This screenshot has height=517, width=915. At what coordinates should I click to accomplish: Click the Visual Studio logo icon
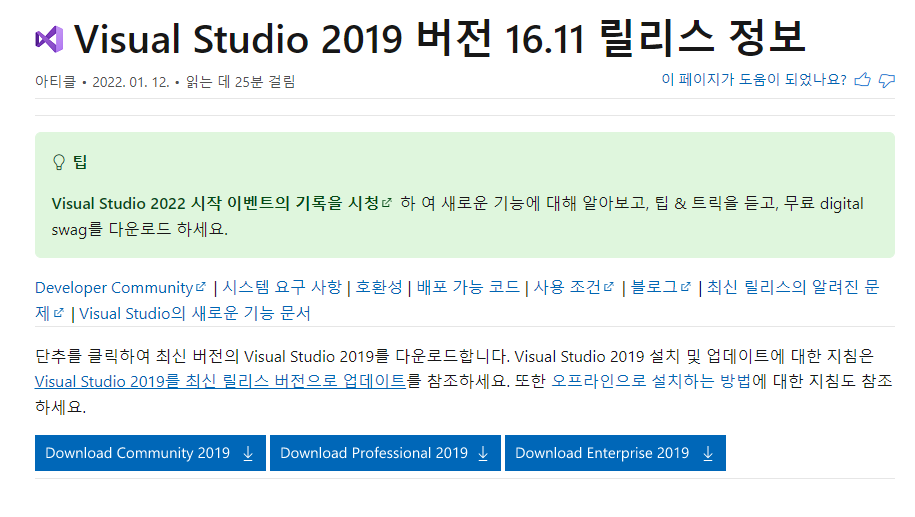pyautogui.click(x=50, y=40)
